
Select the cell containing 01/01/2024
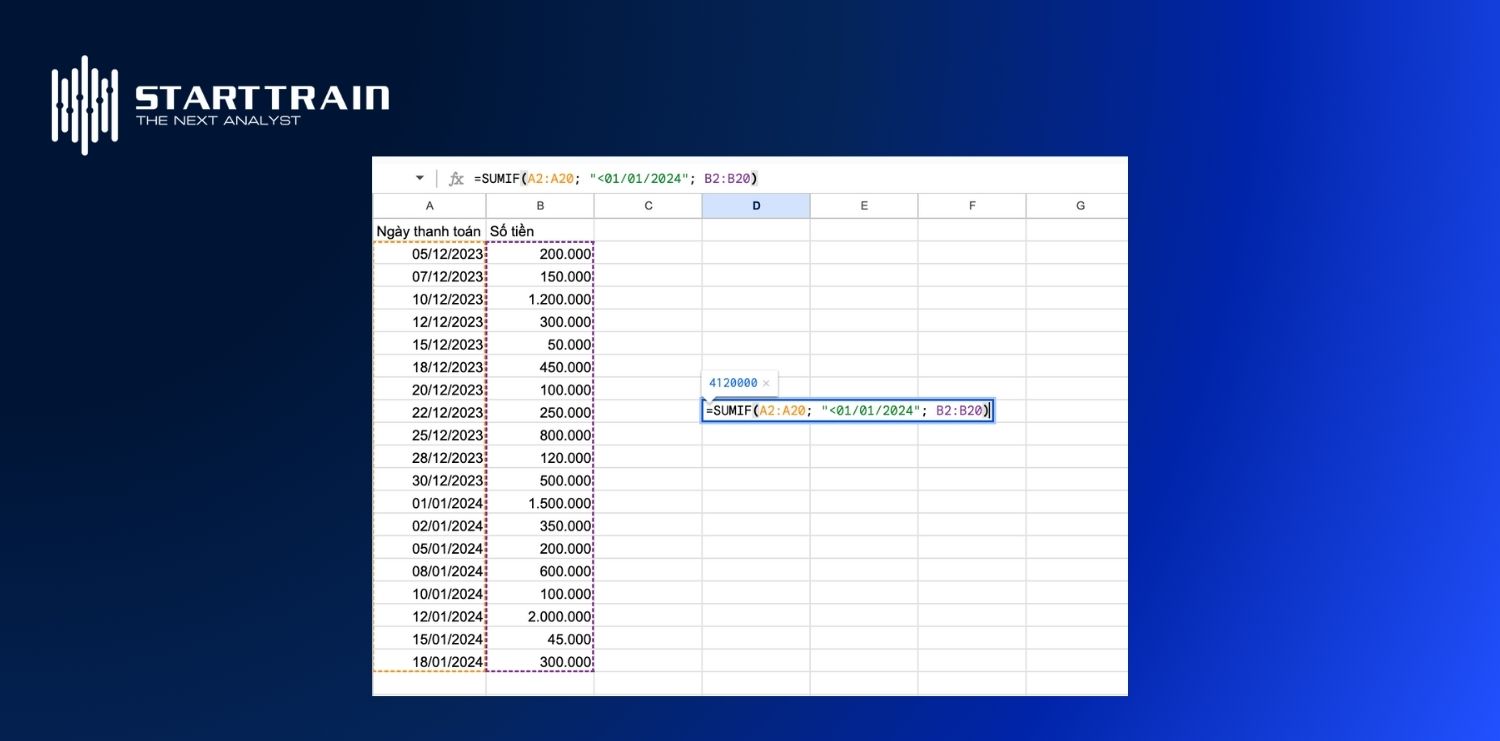429,503
